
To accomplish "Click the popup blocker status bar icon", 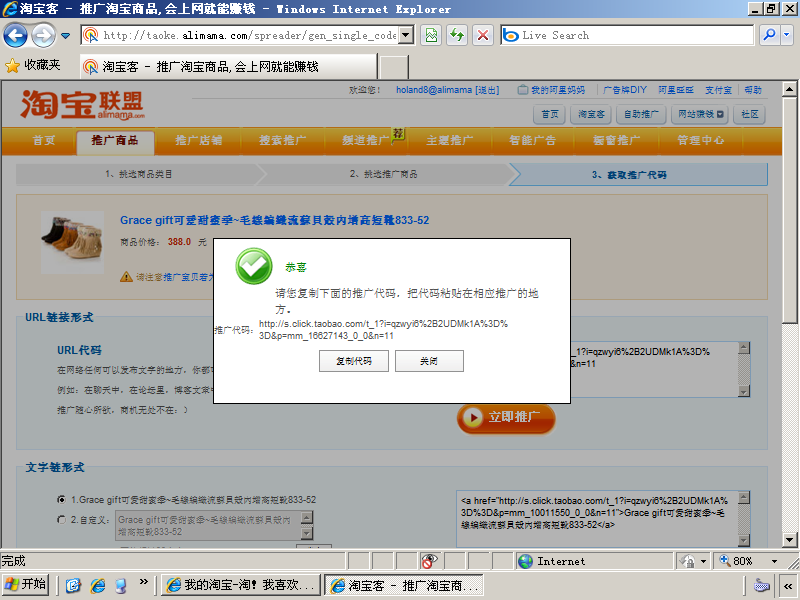I will 429,561.
